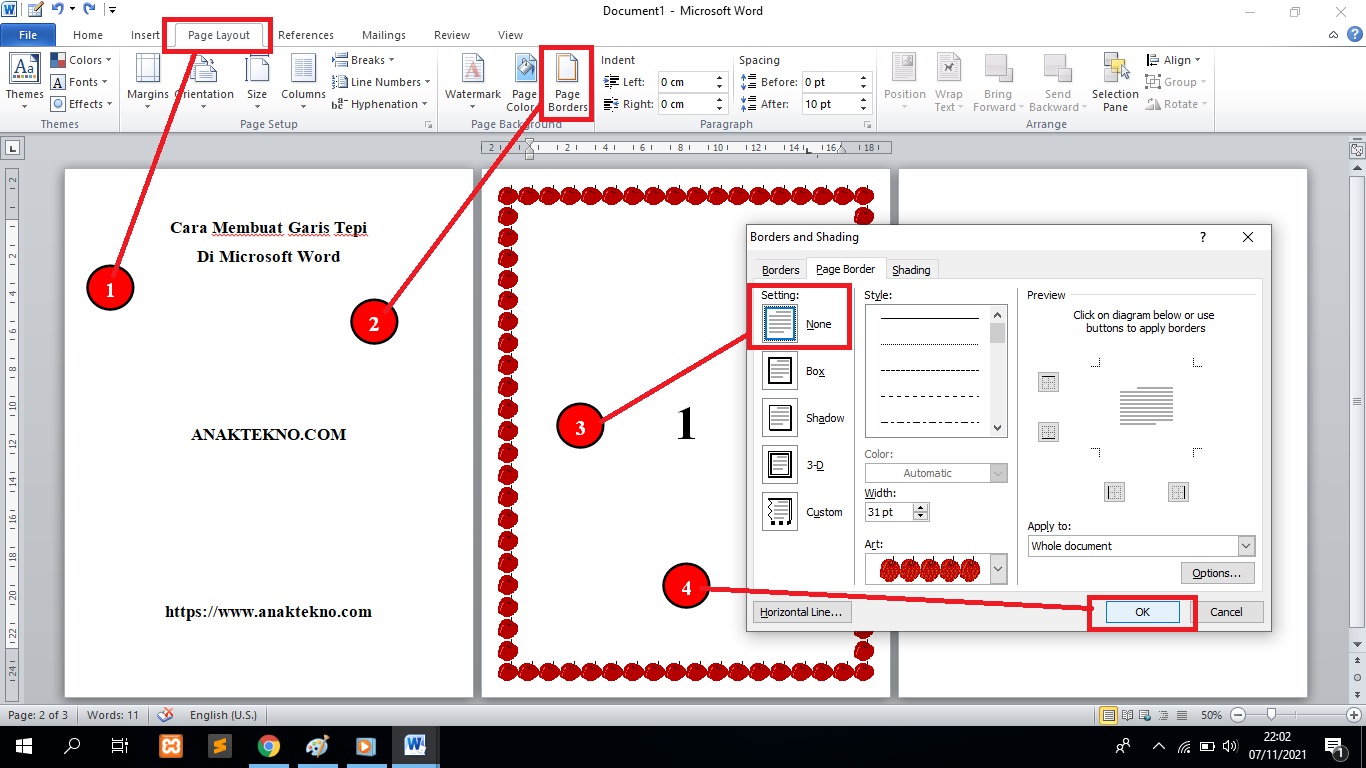This screenshot has width=1366, height=768.
Task: Switch to the References ribbon tab
Action: 306,35
